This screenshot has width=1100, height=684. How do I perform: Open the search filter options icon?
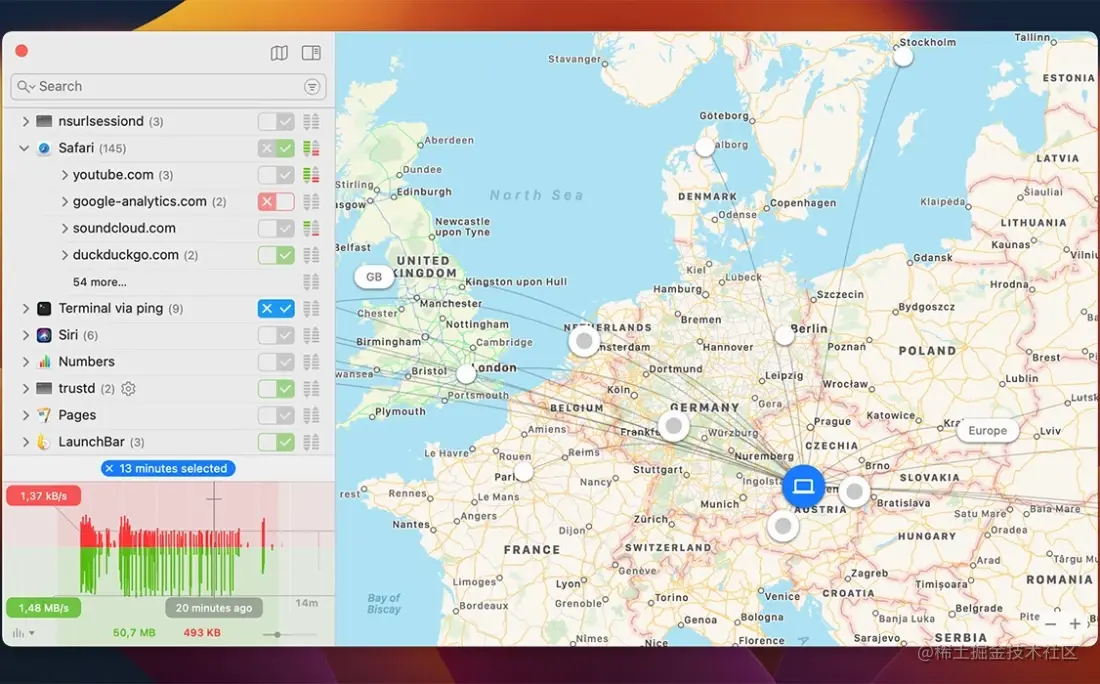click(x=312, y=86)
